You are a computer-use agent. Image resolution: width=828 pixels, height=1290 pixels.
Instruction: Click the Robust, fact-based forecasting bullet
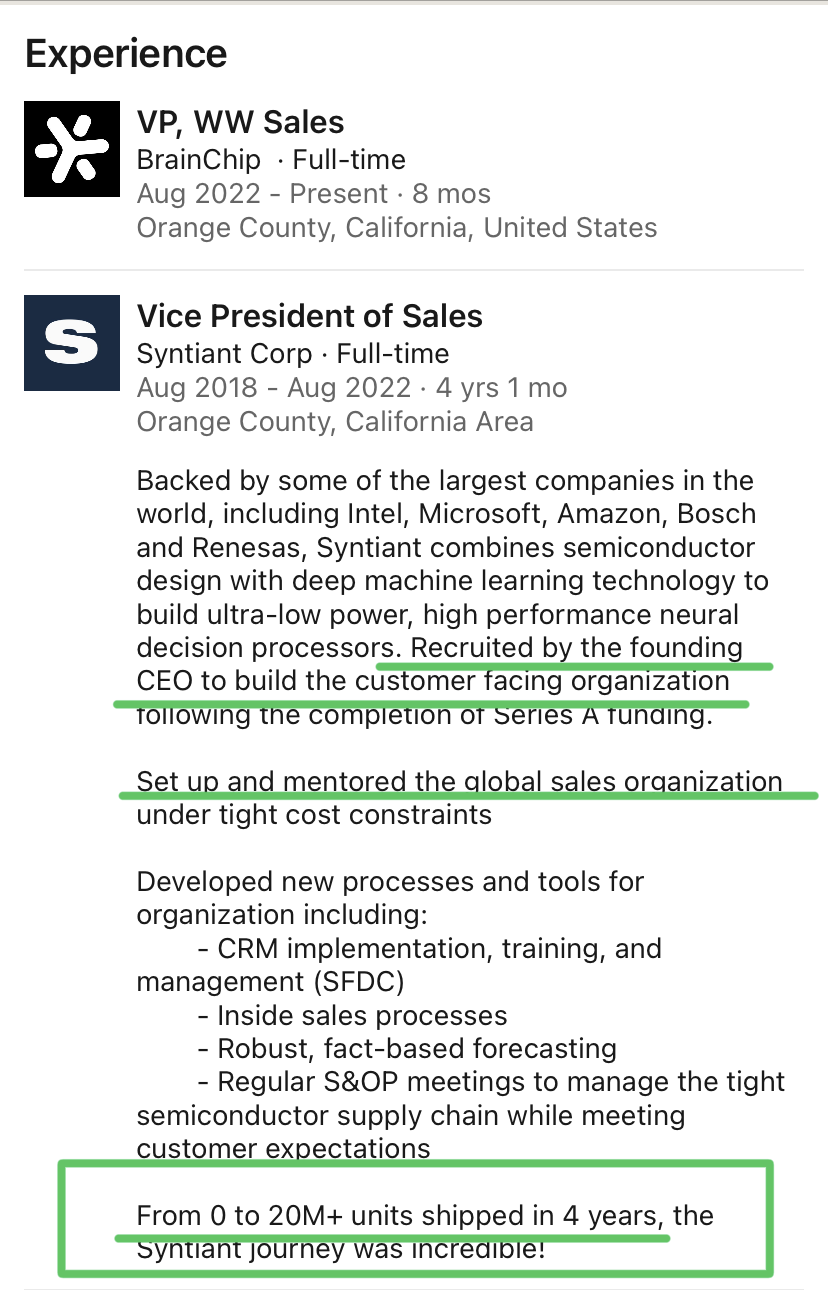[x=416, y=1049]
